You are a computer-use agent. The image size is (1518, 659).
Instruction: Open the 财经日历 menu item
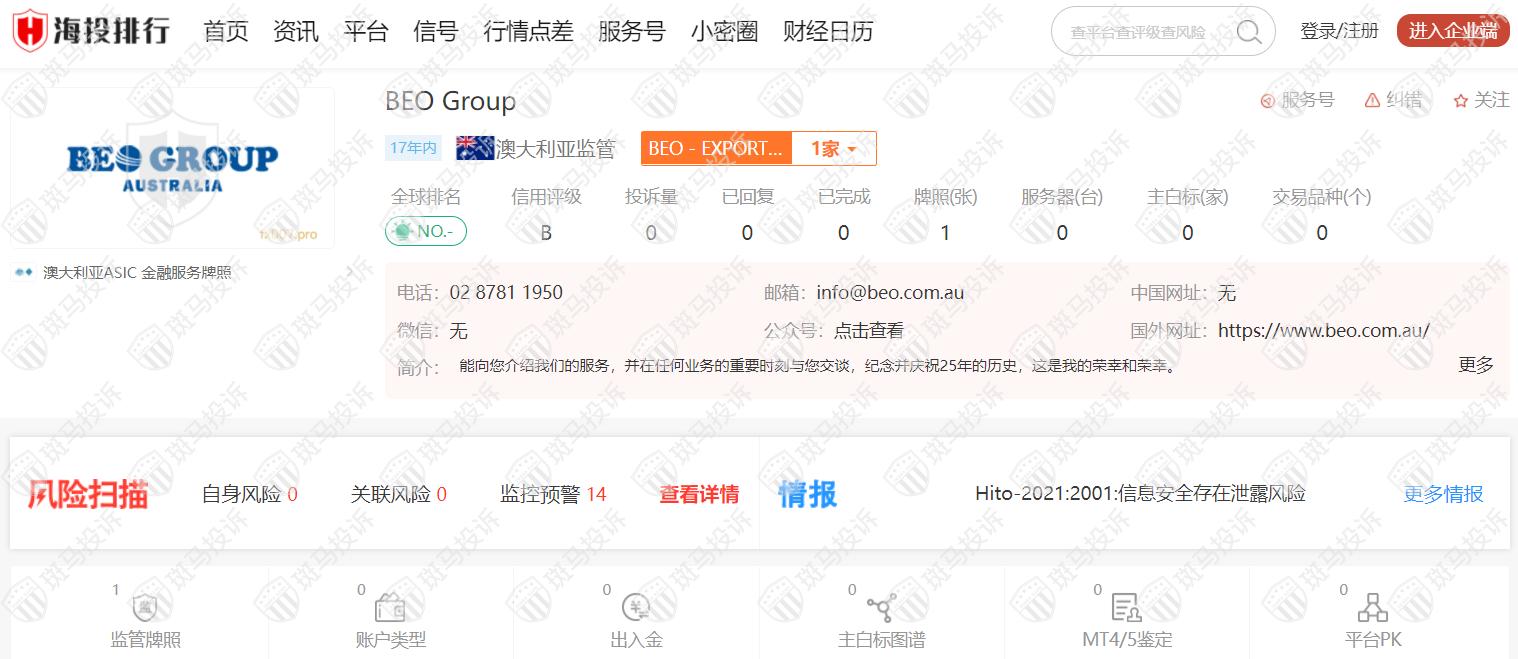(x=827, y=32)
